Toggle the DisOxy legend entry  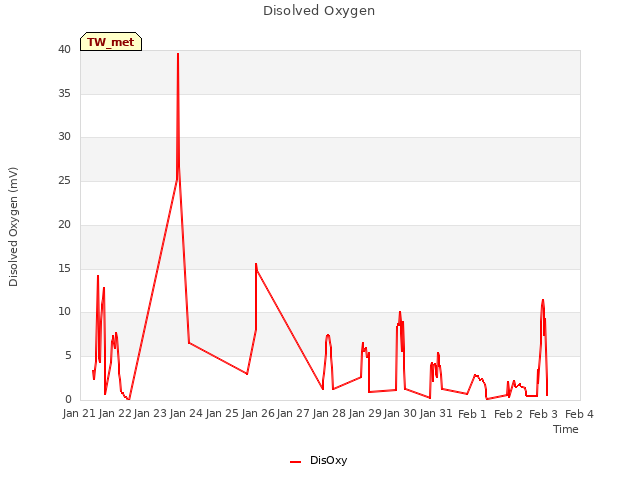click(318, 460)
